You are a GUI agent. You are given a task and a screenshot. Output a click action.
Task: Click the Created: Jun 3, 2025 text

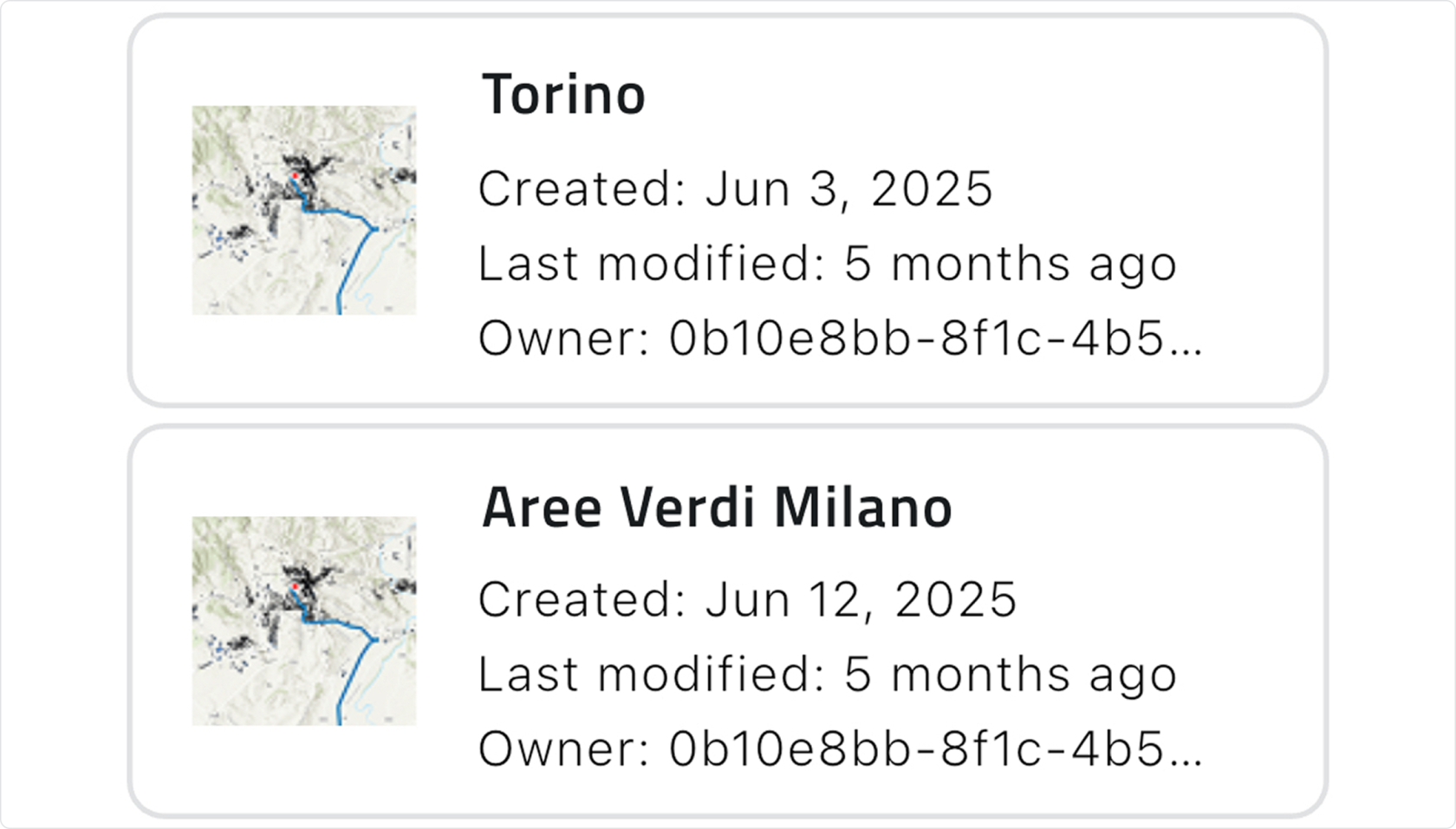[x=737, y=188]
